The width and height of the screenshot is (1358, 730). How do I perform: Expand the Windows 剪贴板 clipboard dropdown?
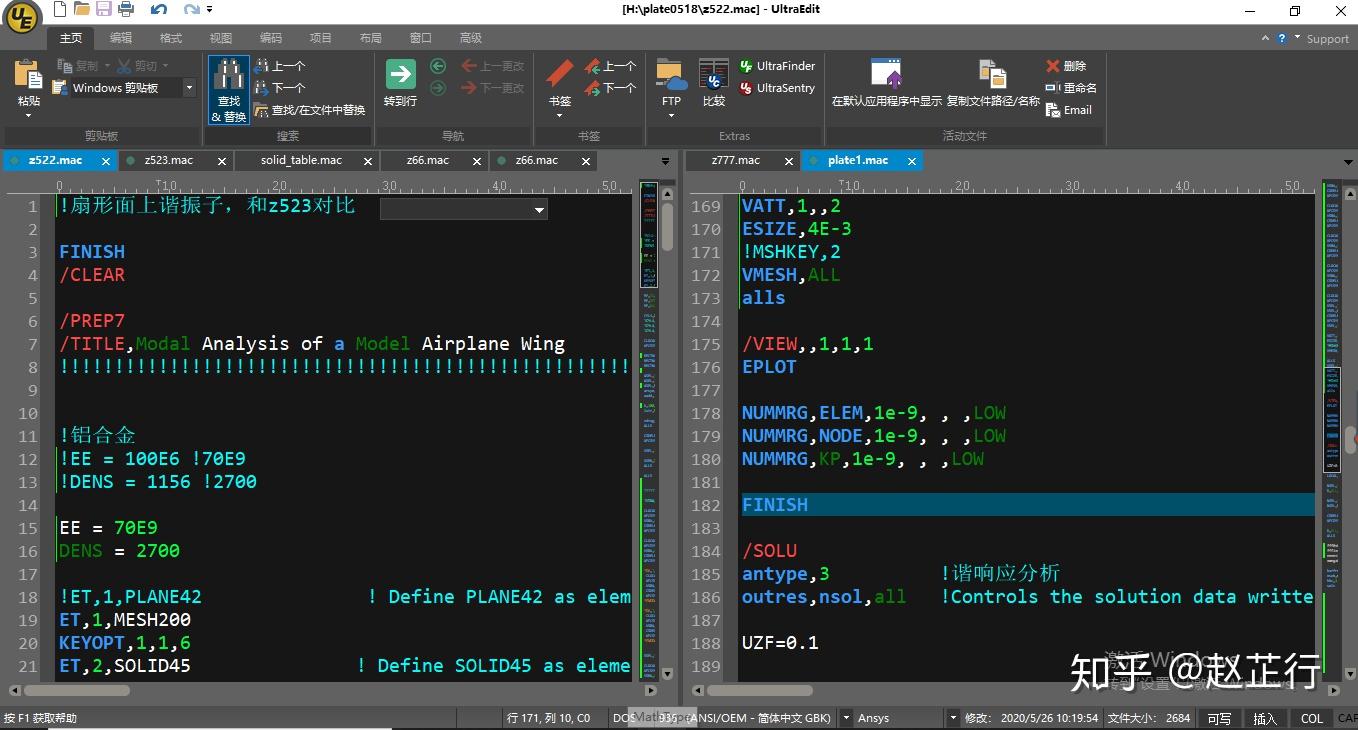(x=188, y=88)
